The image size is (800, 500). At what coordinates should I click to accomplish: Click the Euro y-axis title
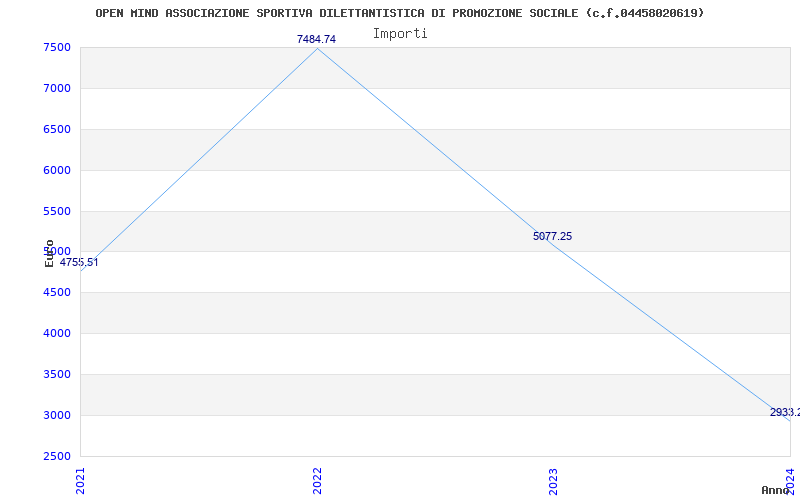[x=49, y=253]
